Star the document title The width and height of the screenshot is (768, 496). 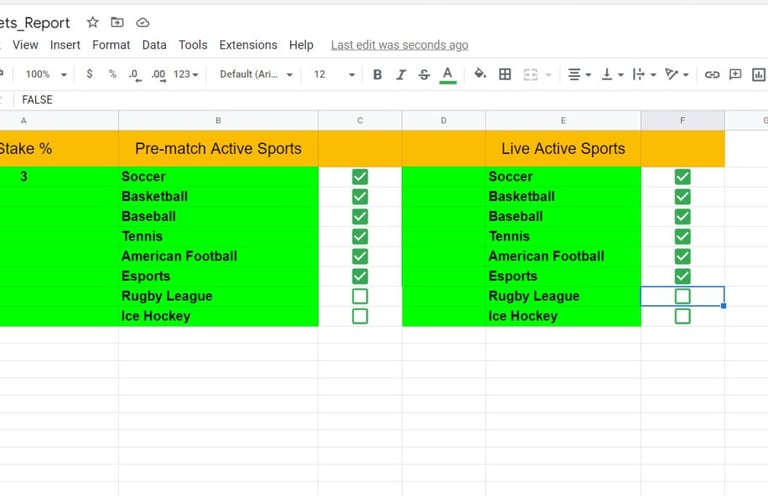click(93, 22)
